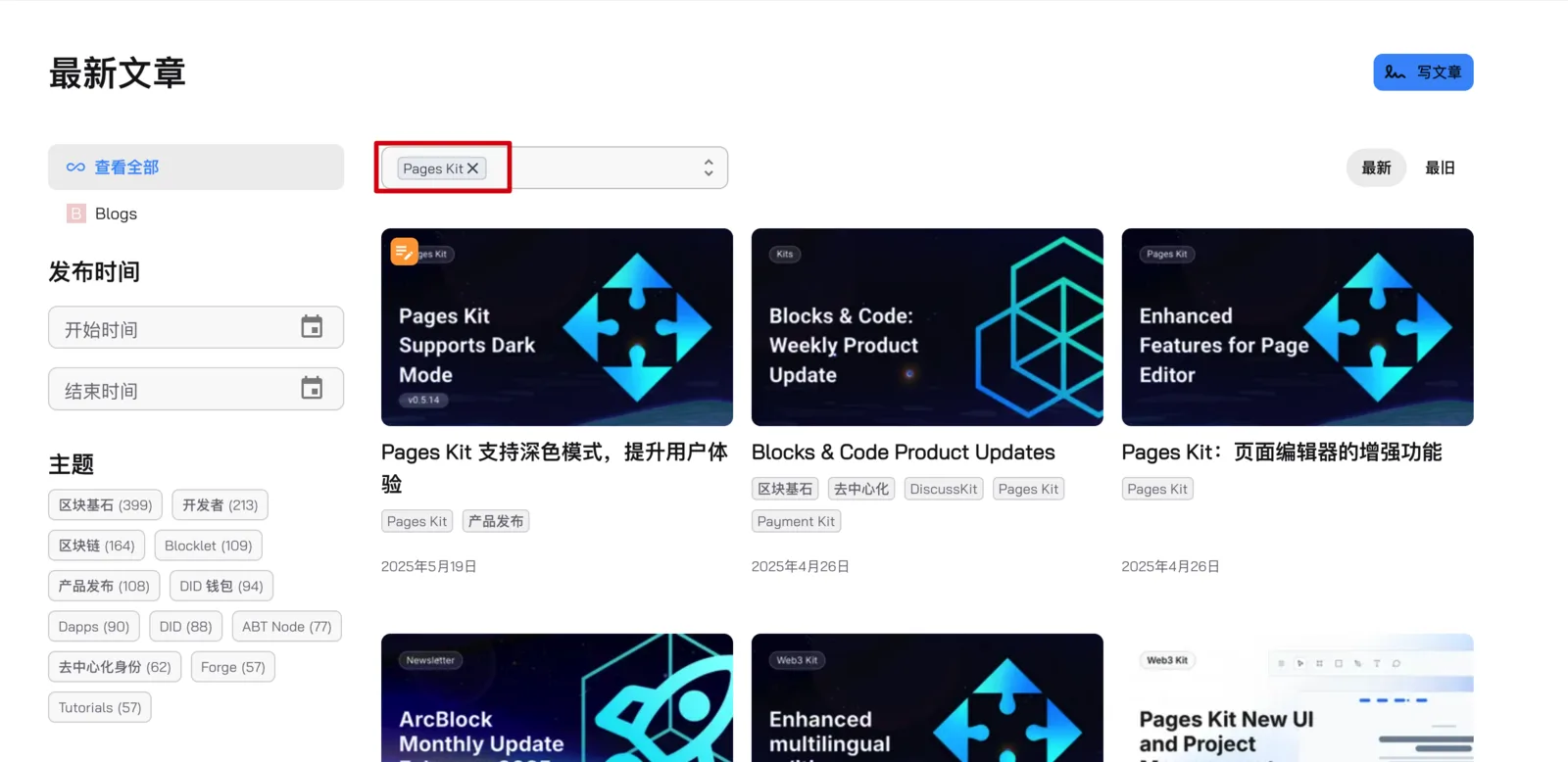Viewport: 1568px width, 762px height.
Task: Open the Enhanced Features for Page Editor thumbnail
Action: click(1298, 327)
